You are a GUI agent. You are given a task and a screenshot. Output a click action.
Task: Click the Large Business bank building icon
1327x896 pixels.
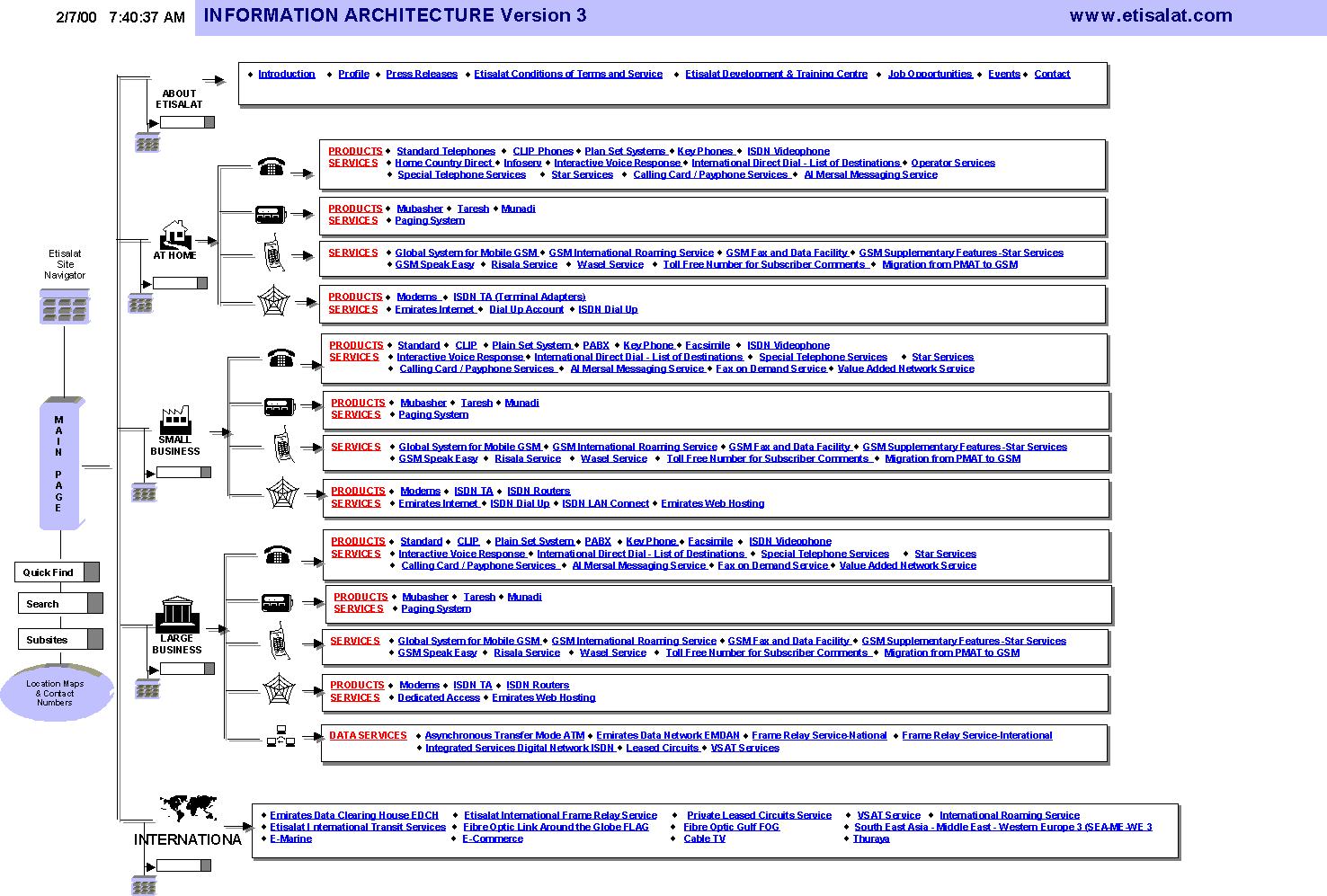(177, 614)
